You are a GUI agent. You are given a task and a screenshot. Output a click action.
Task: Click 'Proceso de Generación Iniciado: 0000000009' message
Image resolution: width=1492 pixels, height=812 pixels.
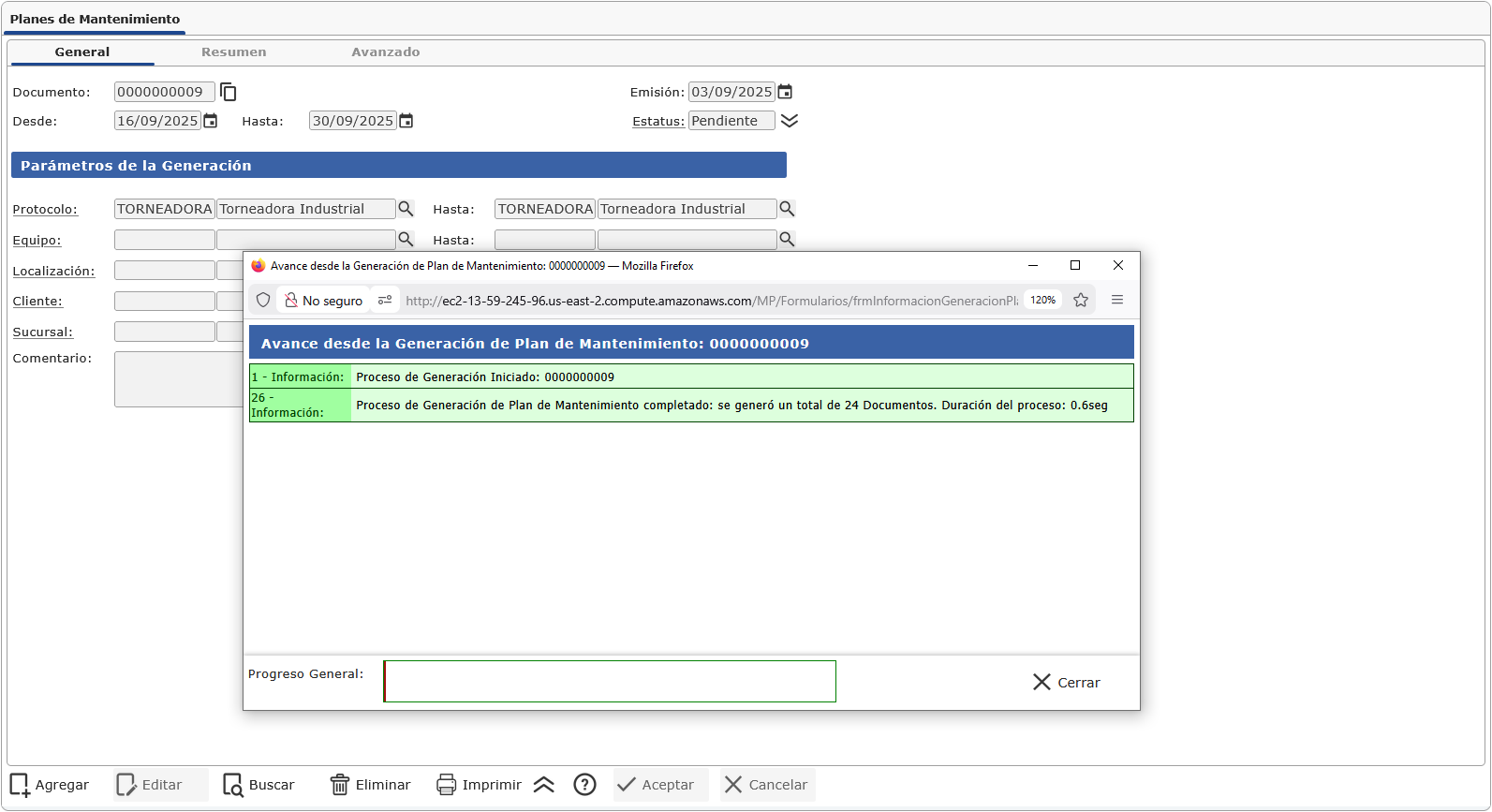(x=485, y=377)
